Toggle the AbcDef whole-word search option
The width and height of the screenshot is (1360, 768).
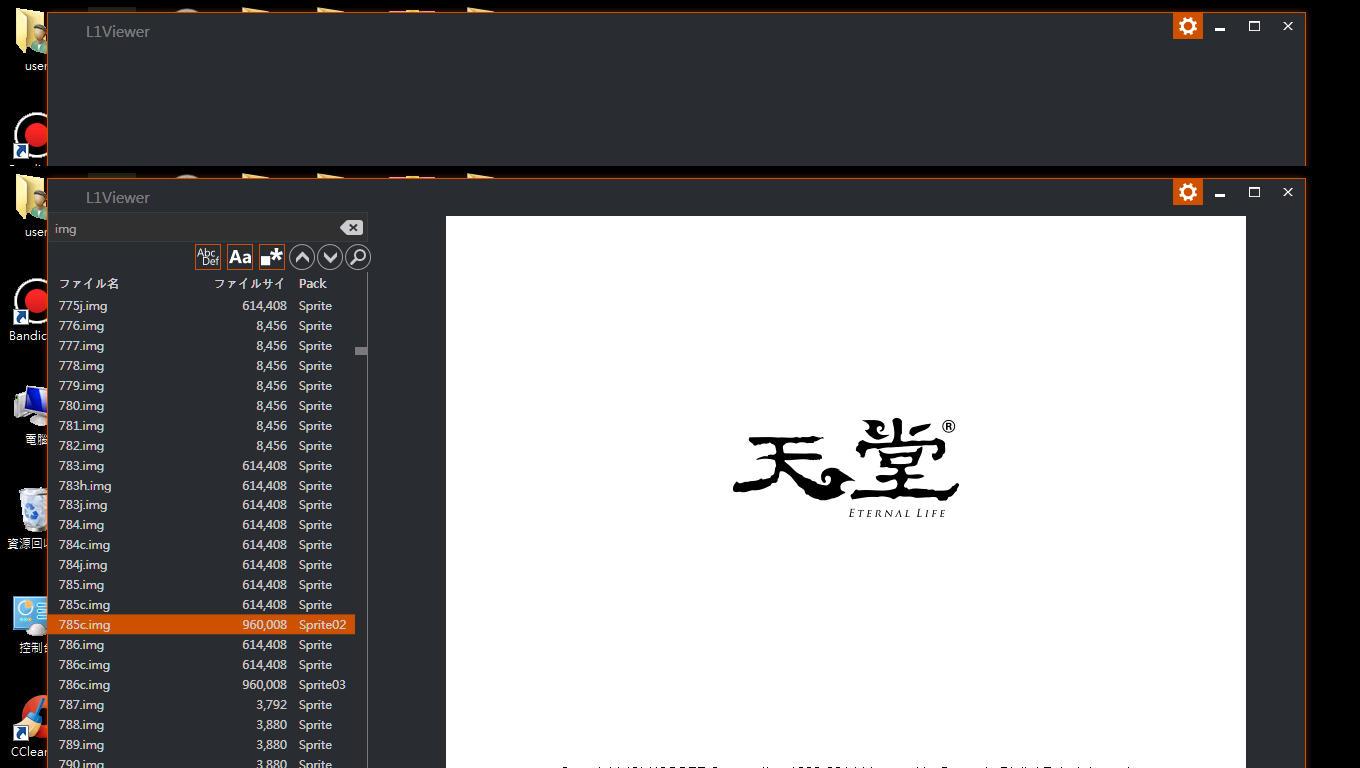208,257
